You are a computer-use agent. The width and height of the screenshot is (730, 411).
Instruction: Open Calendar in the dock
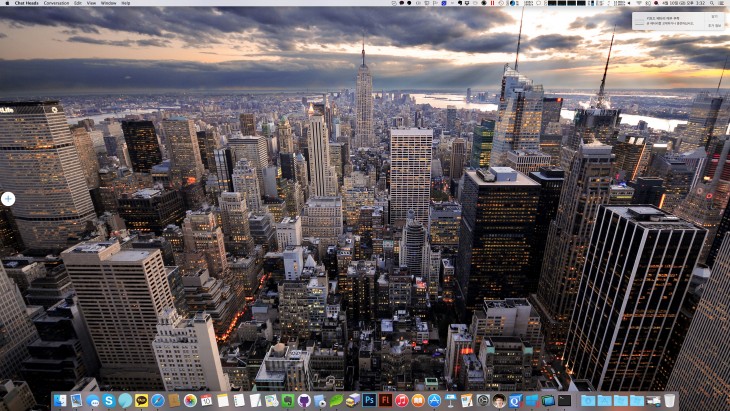206,401
